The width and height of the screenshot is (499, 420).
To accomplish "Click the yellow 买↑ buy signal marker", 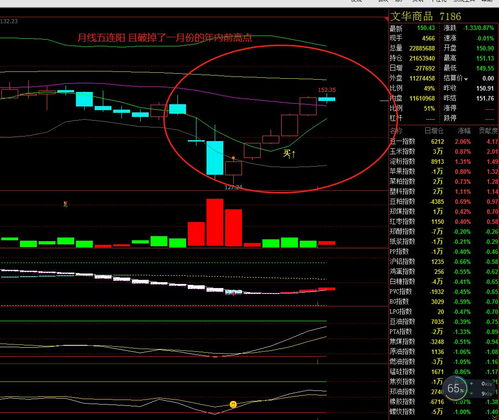I will point(289,154).
